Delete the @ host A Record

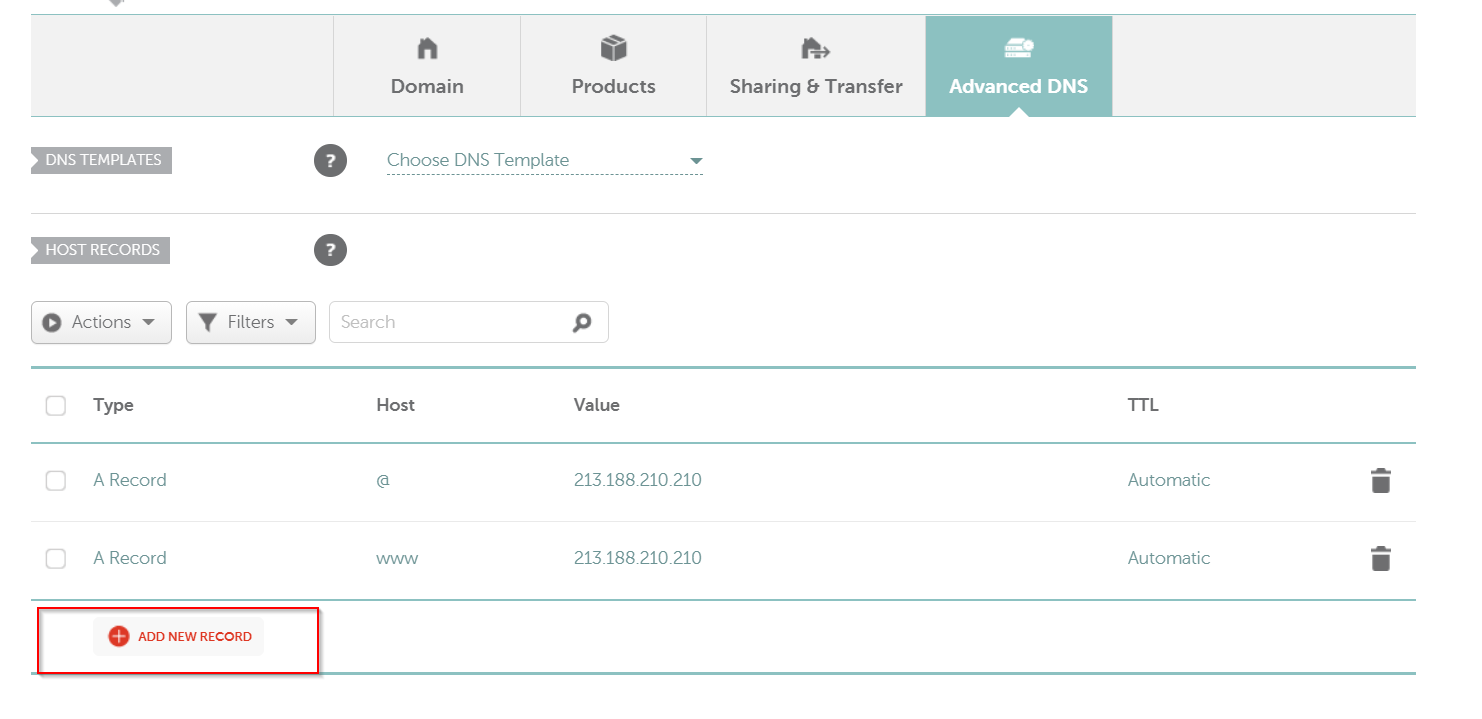(1380, 481)
